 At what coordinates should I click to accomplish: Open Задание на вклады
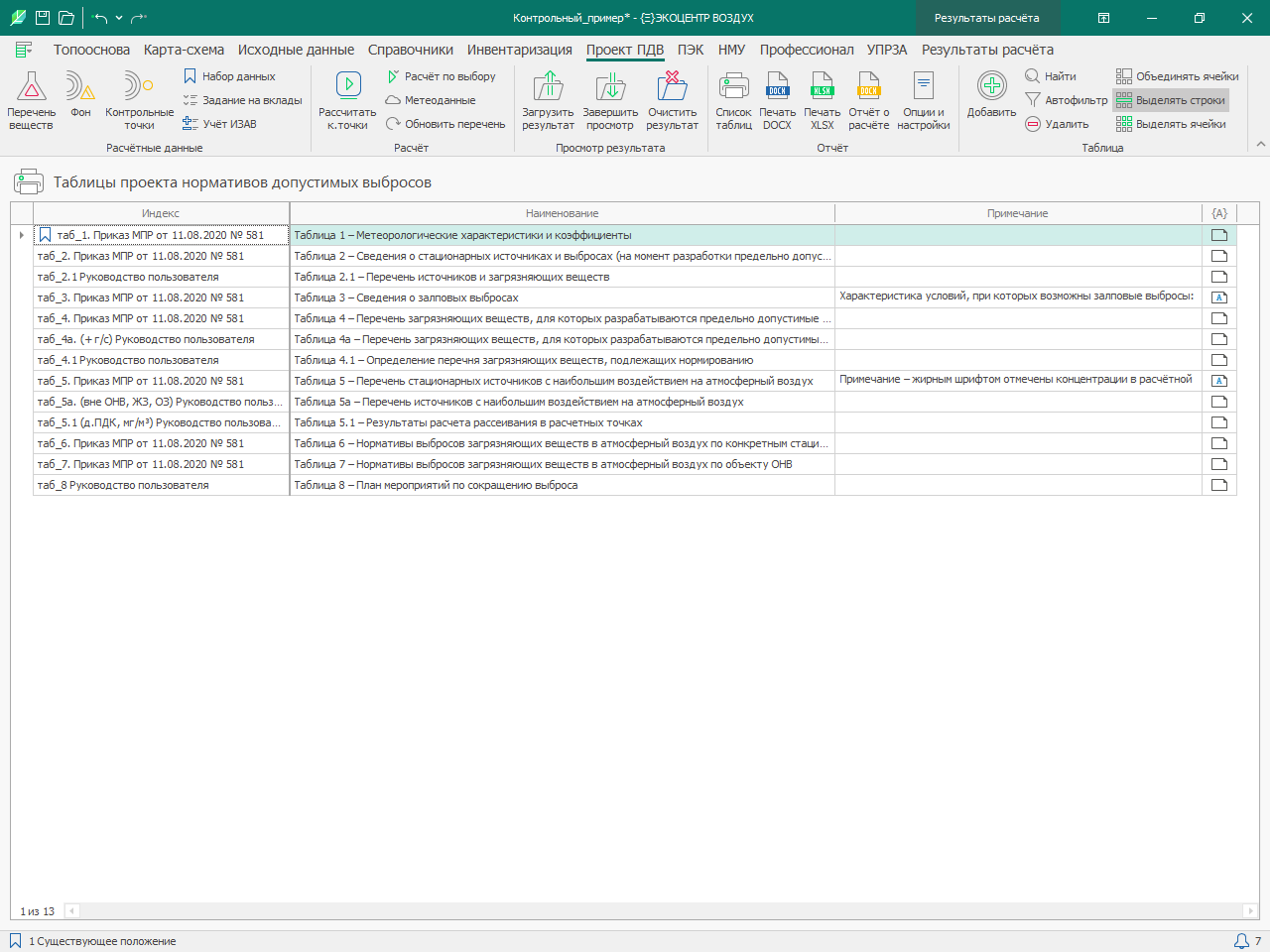click(x=243, y=100)
